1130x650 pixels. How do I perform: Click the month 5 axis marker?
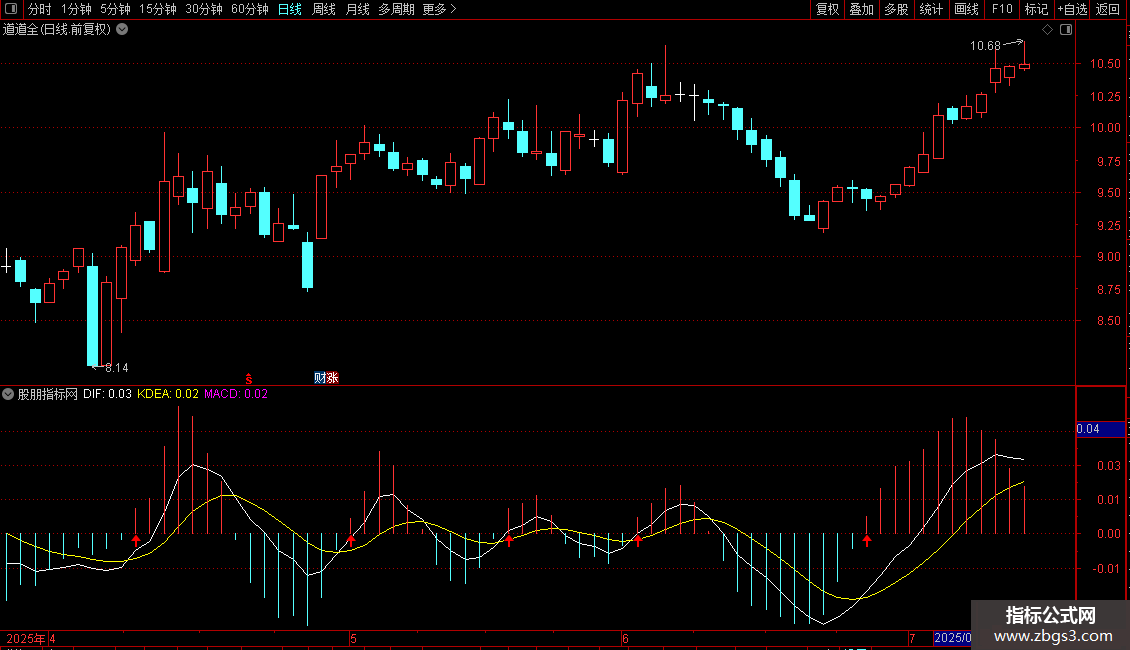point(353,638)
